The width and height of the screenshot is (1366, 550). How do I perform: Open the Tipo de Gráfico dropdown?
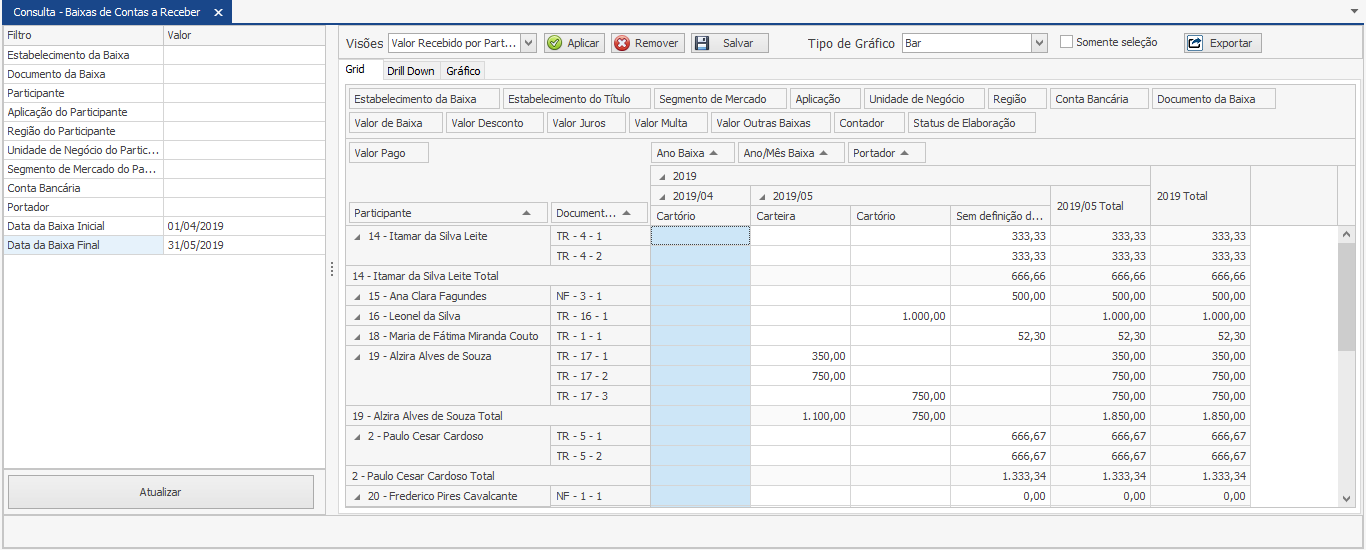coord(1039,43)
